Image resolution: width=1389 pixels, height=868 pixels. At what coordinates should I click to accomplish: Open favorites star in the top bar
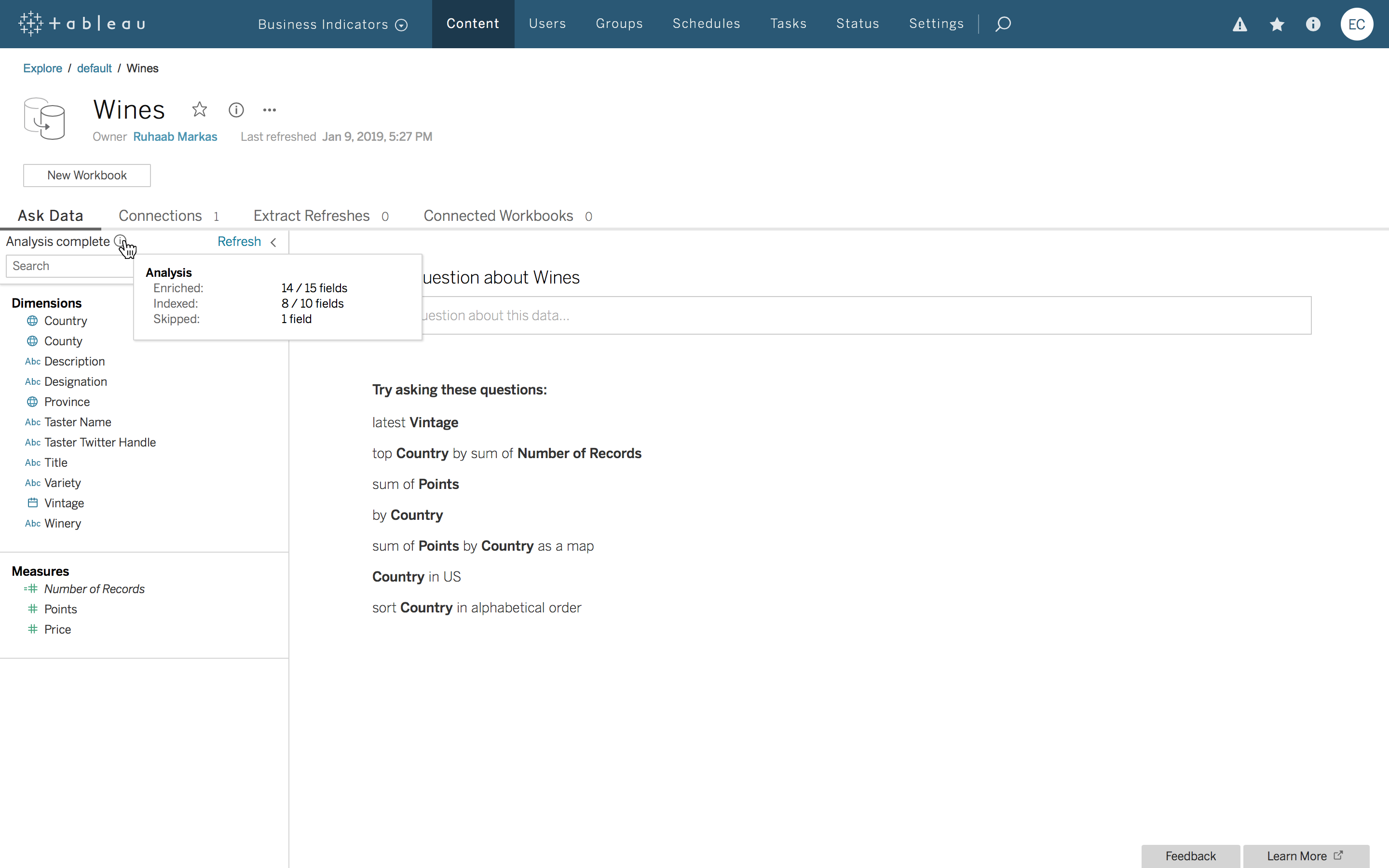(x=1277, y=24)
